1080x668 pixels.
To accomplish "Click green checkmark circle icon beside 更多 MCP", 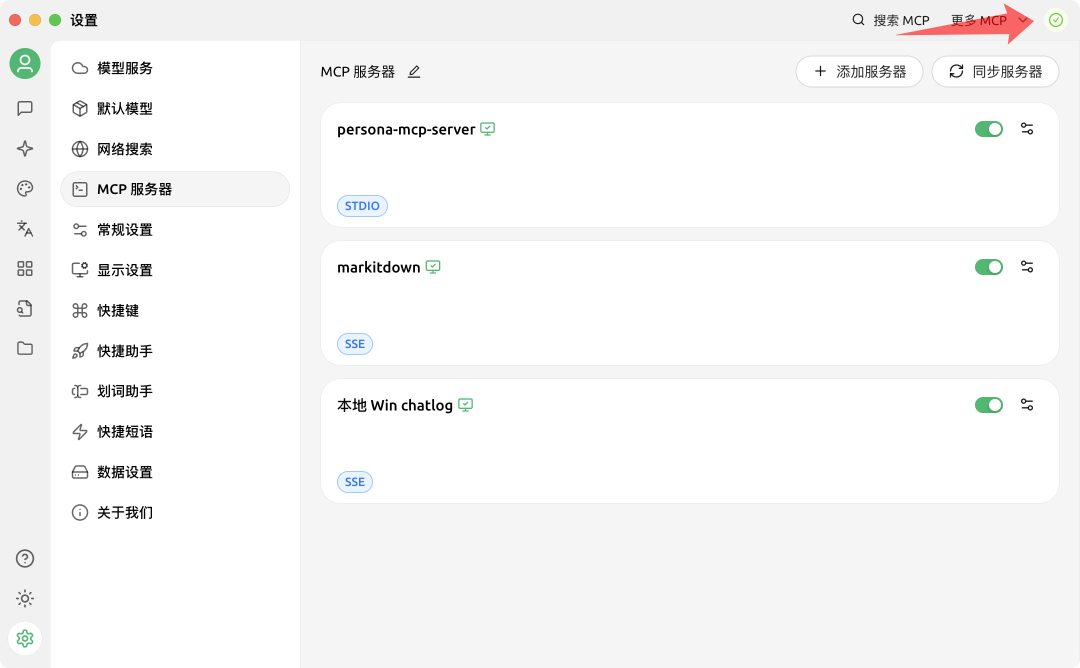I will [1056, 20].
